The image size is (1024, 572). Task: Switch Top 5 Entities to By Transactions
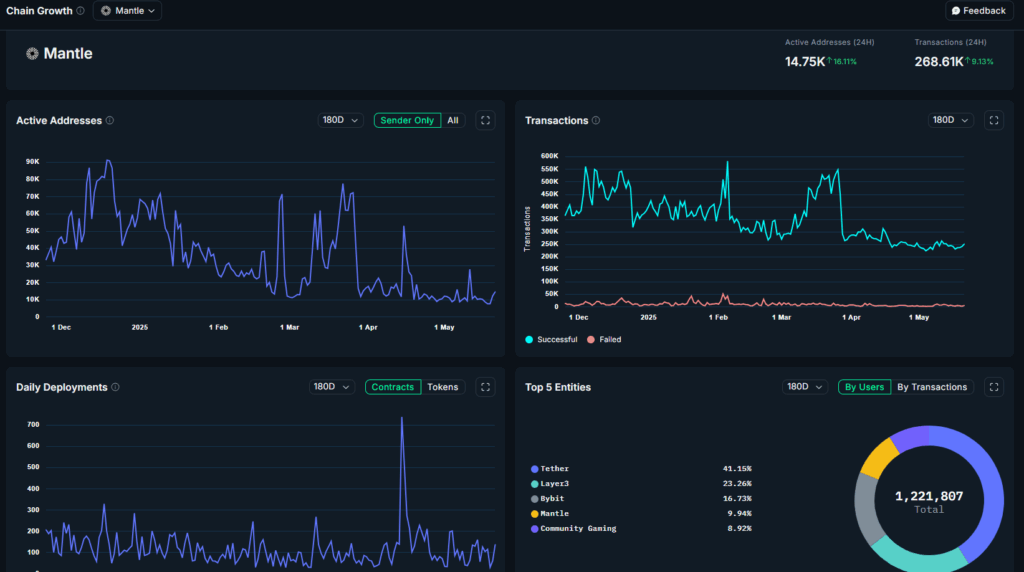pos(932,387)
